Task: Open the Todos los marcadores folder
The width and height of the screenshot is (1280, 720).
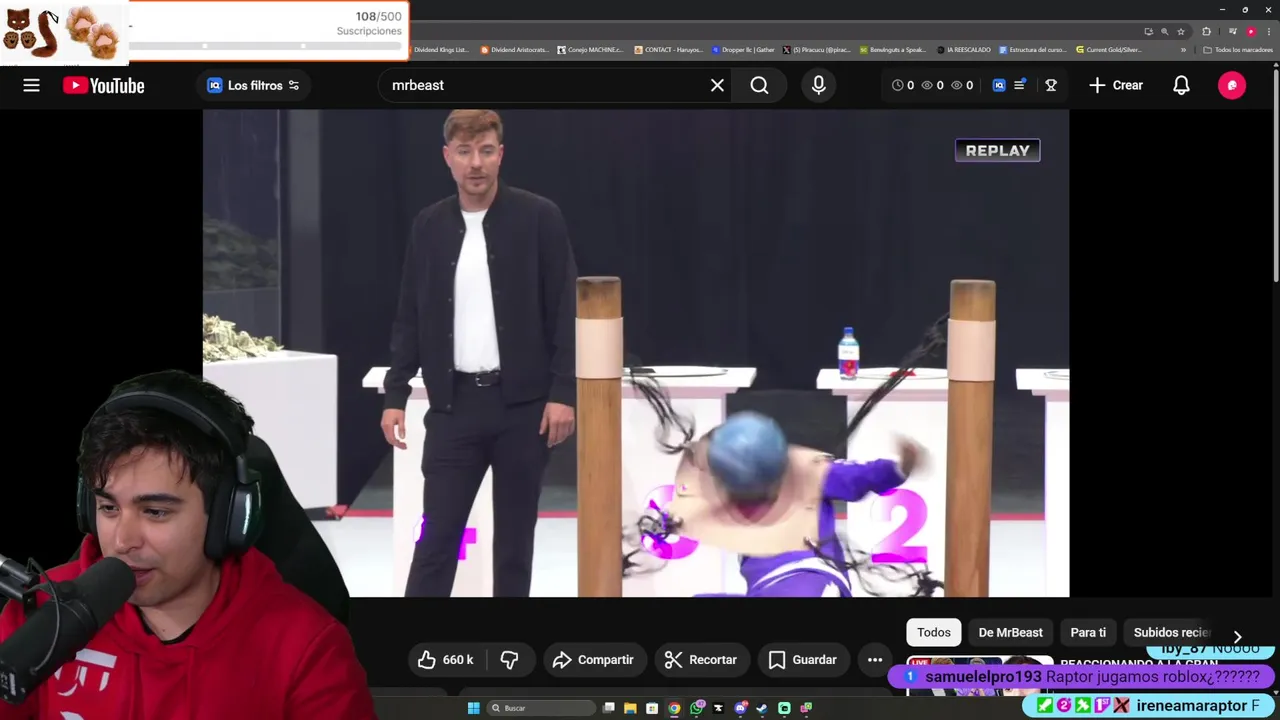Action: (x=1238, y=49)
